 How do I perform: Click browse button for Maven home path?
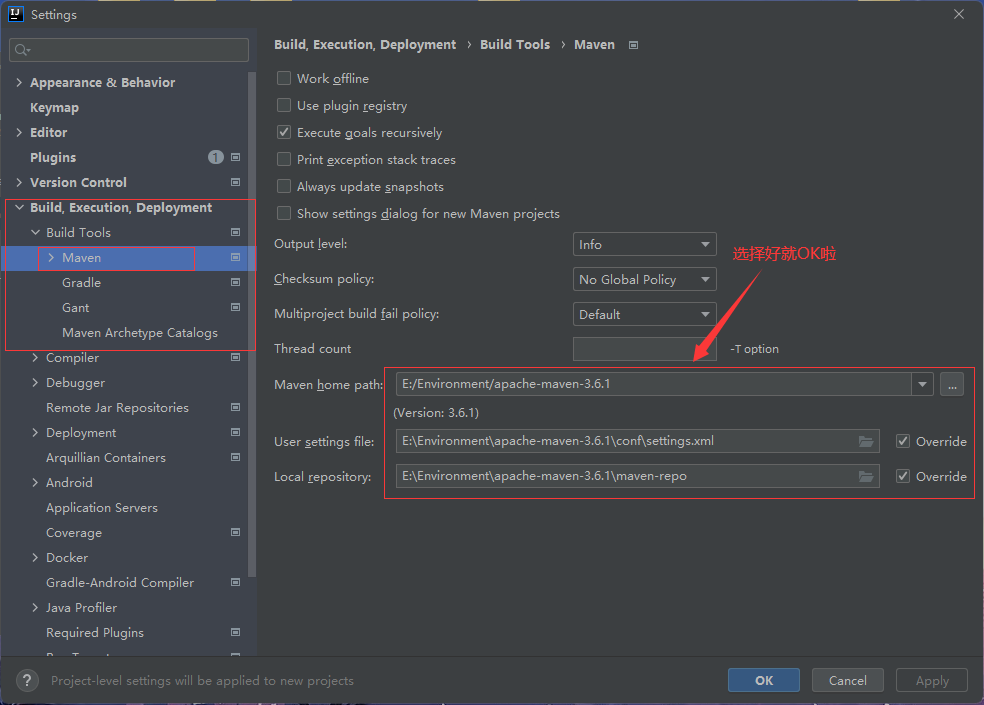pyautogui.click(x=952, y=384)
